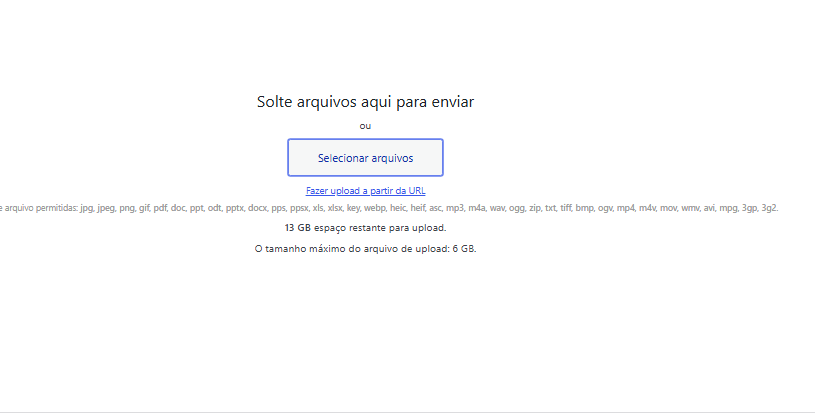Click the 'ou' separator text
Viewport: 815px width, 418px height.
[365, 126]
